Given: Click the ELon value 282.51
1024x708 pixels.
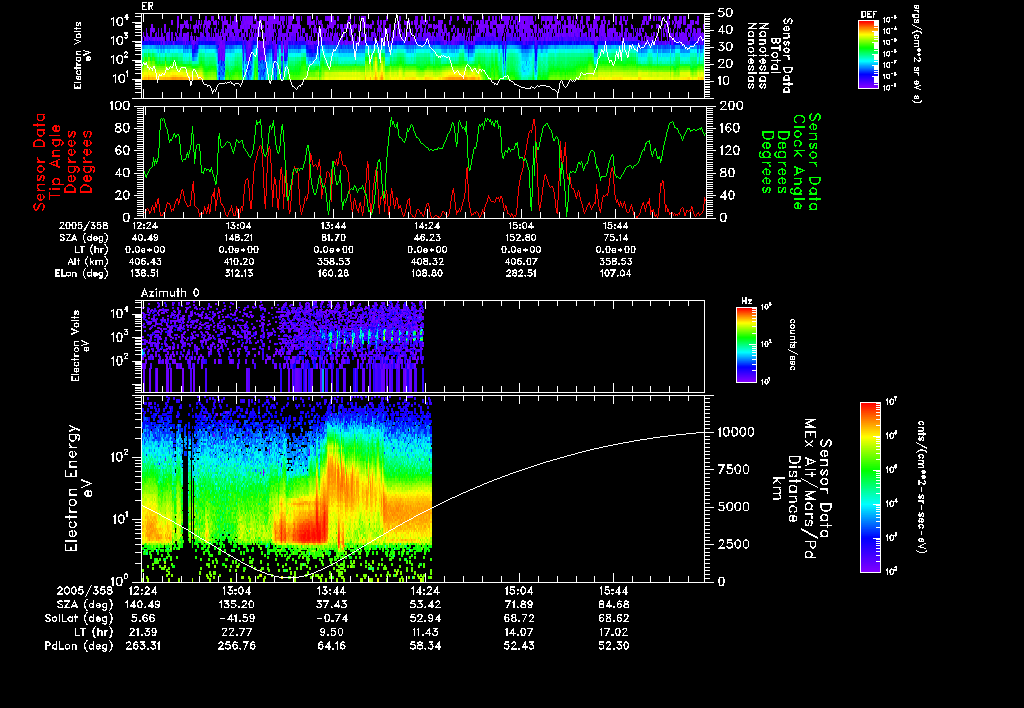Looking at the screenshot, I should click(x=521, y=274).
